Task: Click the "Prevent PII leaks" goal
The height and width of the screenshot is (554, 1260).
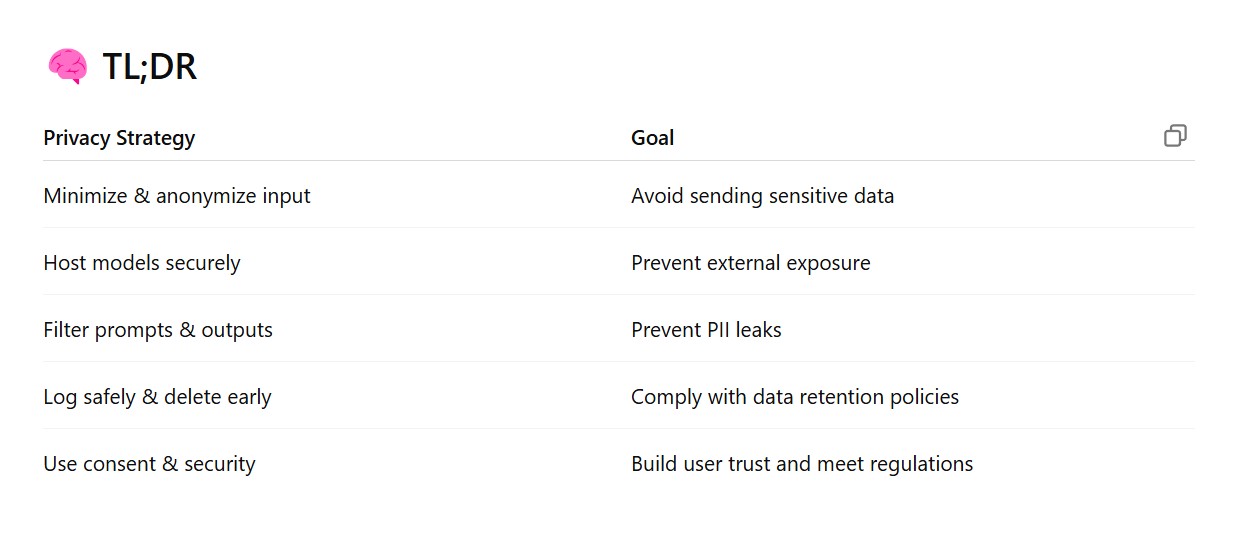Action: coord(706,330)
